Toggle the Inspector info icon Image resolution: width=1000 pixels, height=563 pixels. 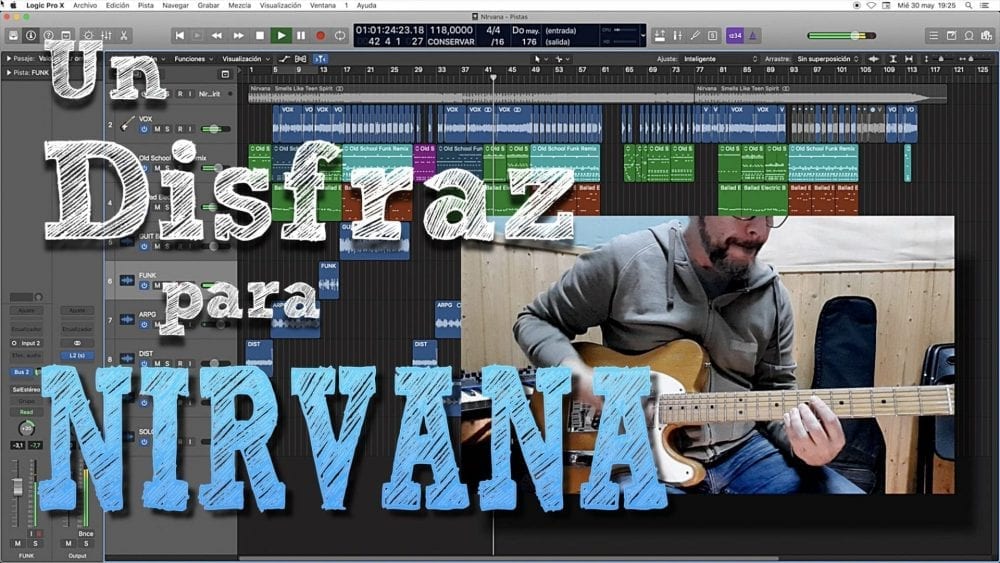[31, 36]
